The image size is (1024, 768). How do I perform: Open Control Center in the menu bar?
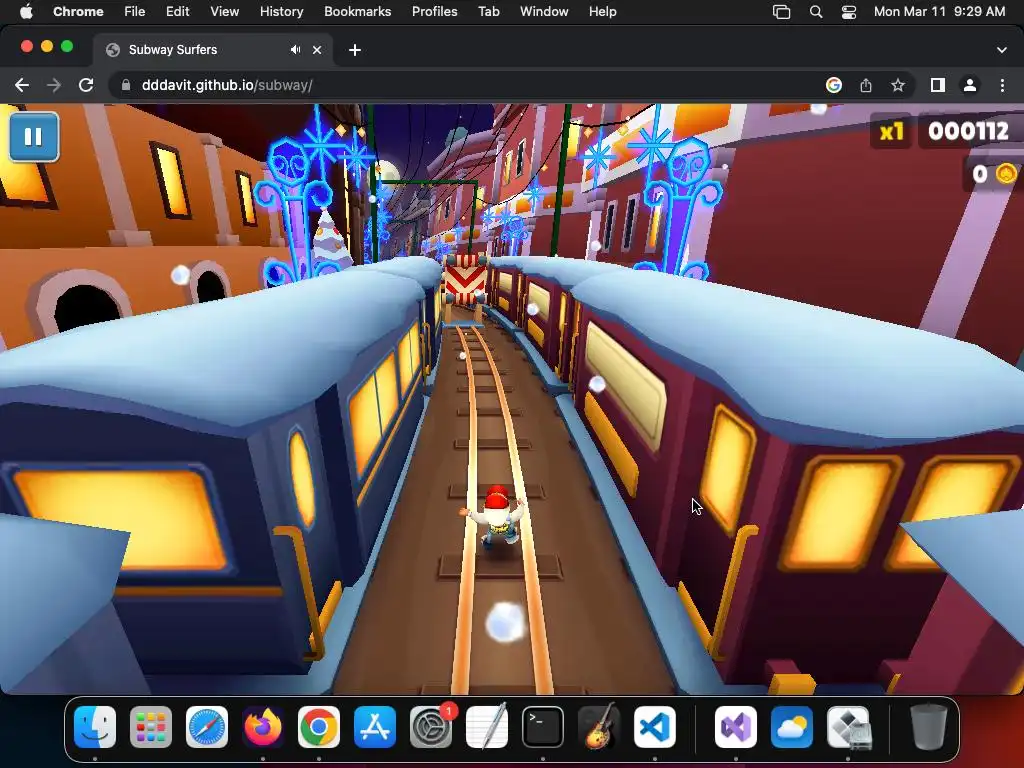pyautogui.click(x=849, y=11)
